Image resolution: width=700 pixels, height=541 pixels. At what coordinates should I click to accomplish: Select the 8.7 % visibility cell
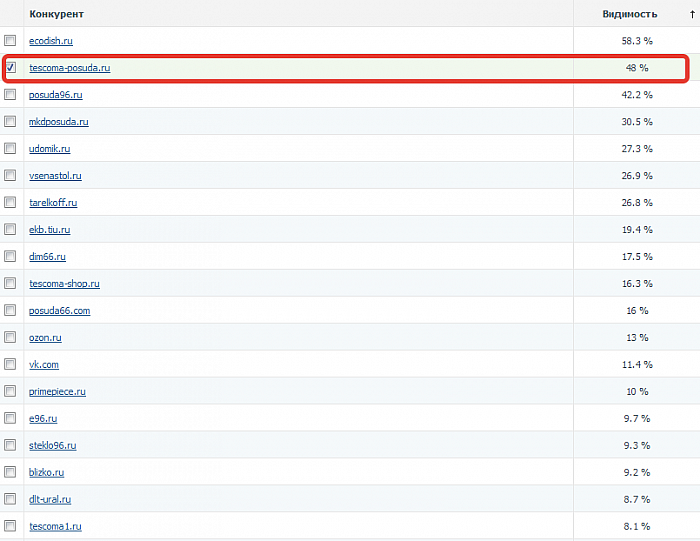point(637,499)
